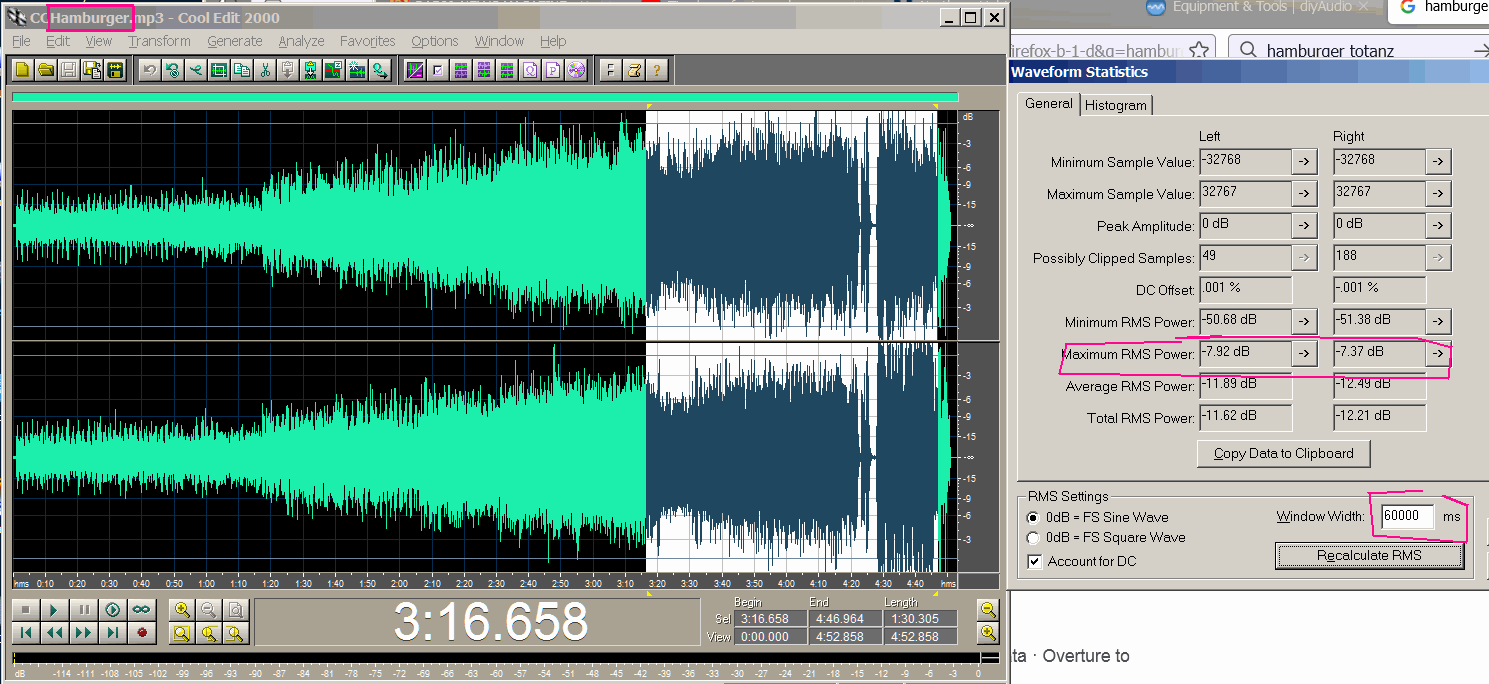Image resolution: width=1489 pixels, height=684 pixels.
Task: Click the green display range bar above waveform
Action: tap(485, 97)
